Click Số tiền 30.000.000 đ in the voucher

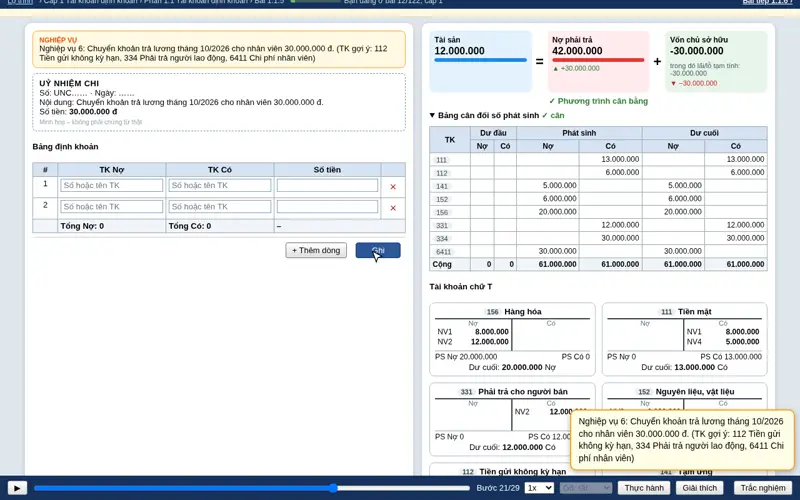pos(78,112)
